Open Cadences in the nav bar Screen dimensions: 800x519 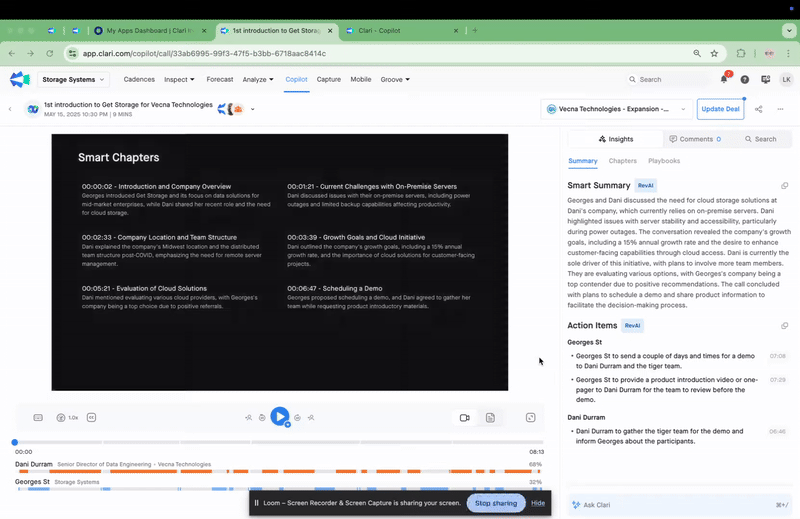[x=139, y=80]
